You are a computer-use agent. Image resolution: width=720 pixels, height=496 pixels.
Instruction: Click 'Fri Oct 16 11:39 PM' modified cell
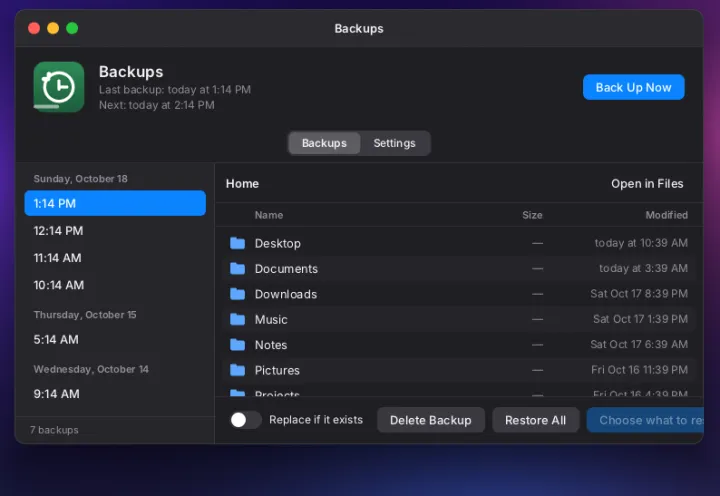point(639,370)
